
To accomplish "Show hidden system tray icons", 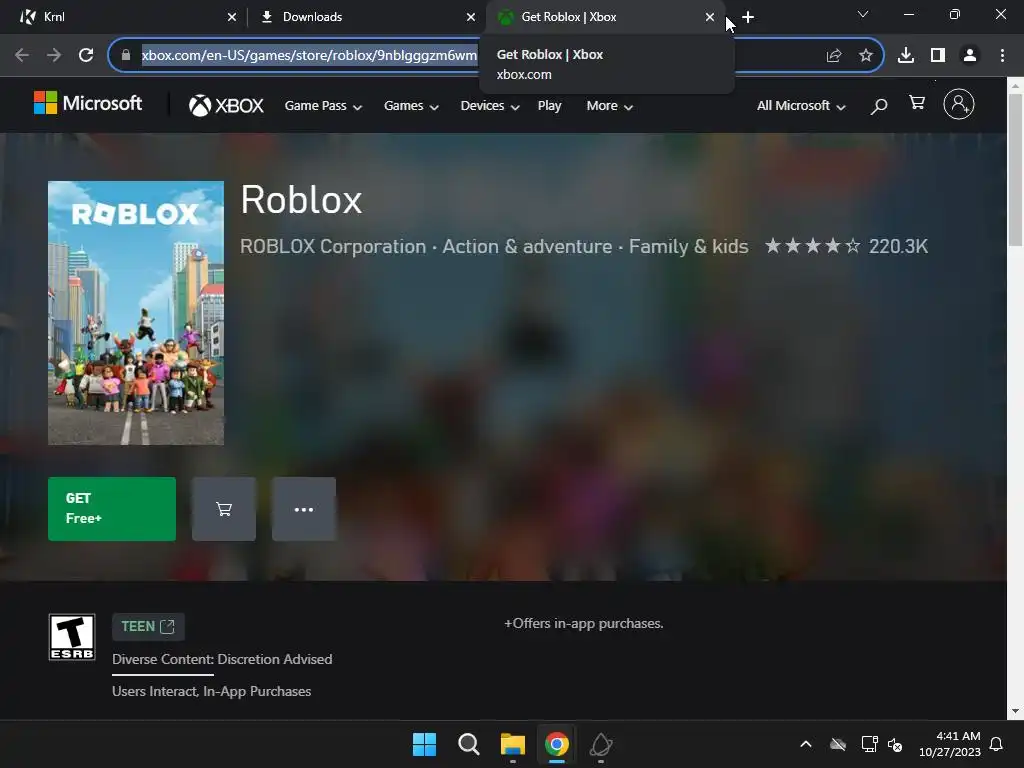I will [x=806, y=744].
